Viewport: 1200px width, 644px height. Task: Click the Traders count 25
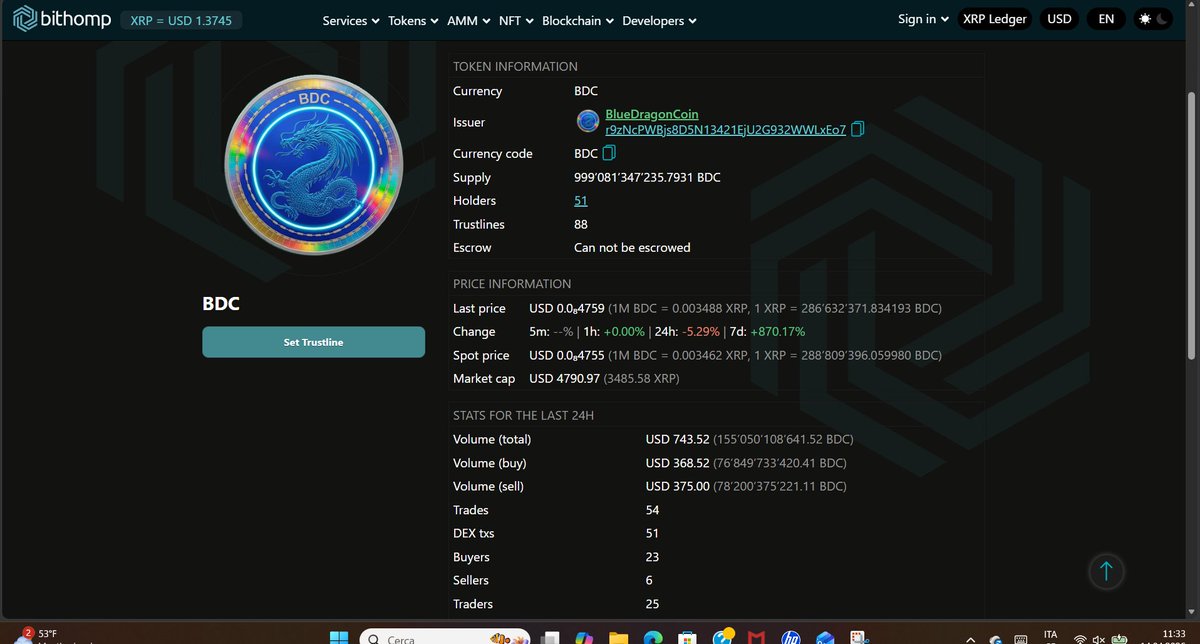pyautogui.click(x=653, y=604)
